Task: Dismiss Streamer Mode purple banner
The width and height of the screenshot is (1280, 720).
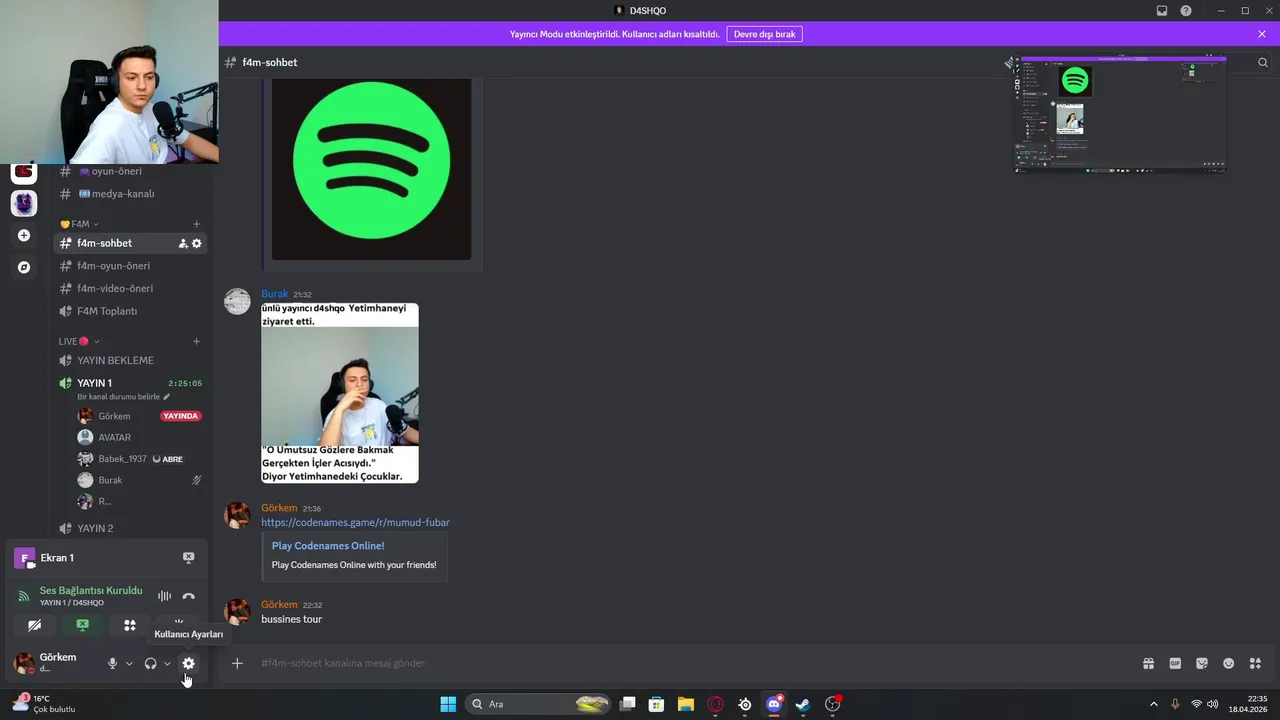Action: pyautogui.click(x=1262, y=34)
